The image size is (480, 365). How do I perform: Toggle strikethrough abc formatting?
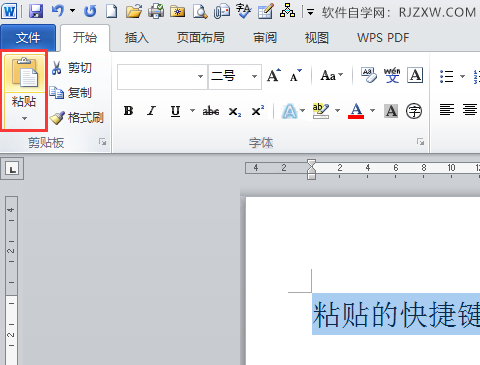[211, 111]
